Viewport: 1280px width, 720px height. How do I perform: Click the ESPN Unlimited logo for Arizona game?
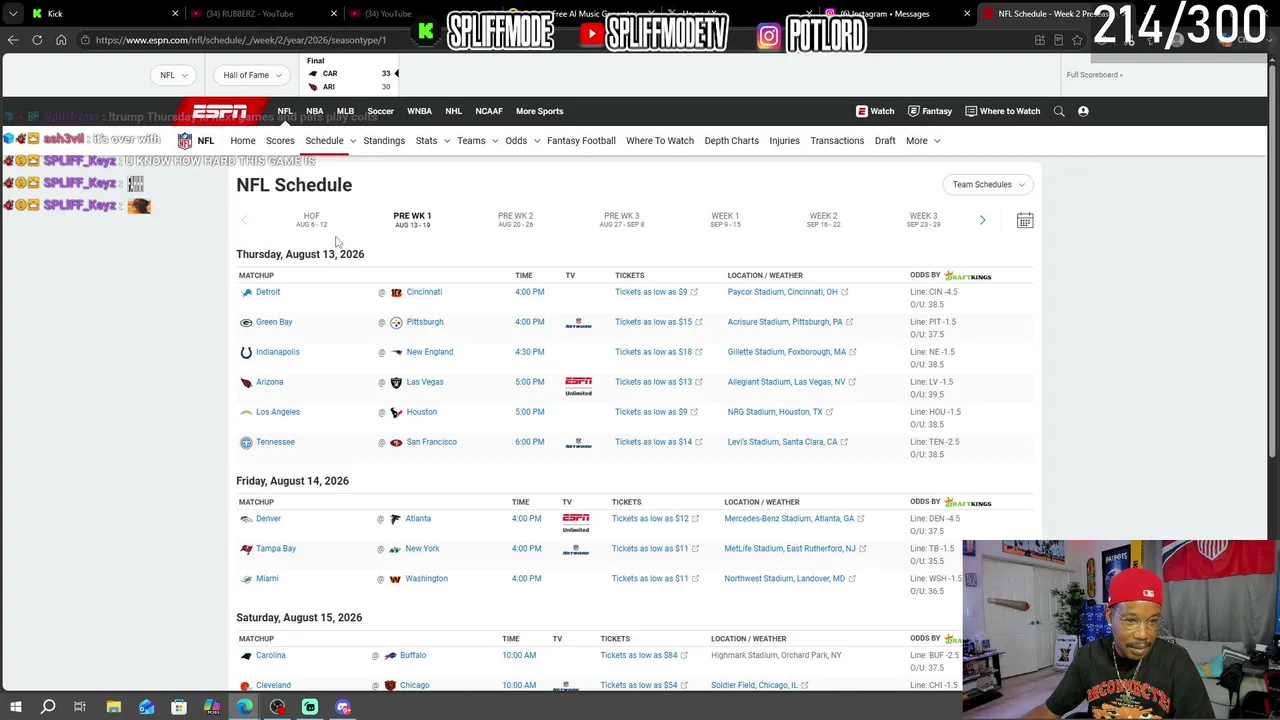[578, 386]
